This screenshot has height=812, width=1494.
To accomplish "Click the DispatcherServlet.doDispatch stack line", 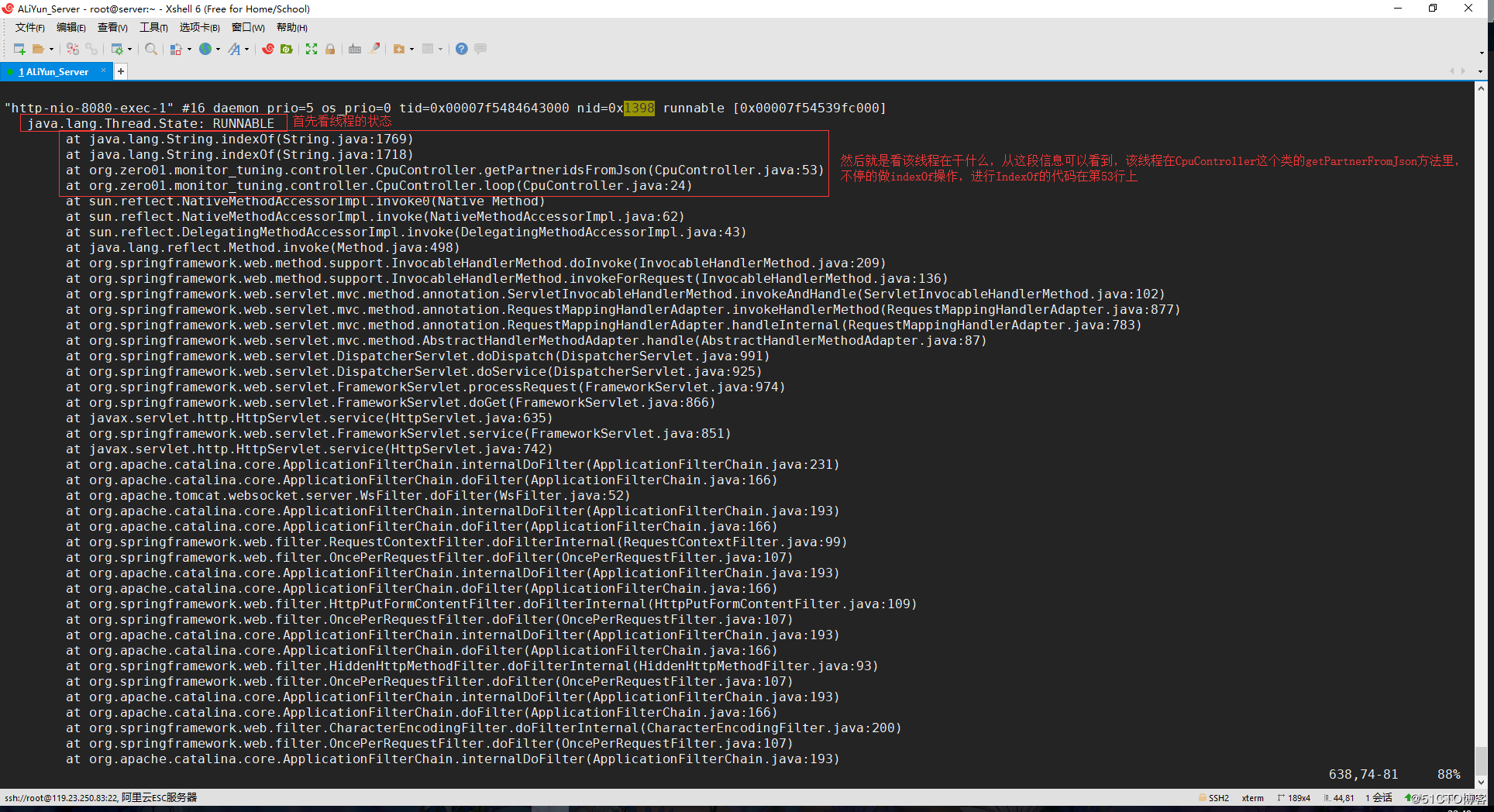I will pyautogui.click(x=418, y=356).
